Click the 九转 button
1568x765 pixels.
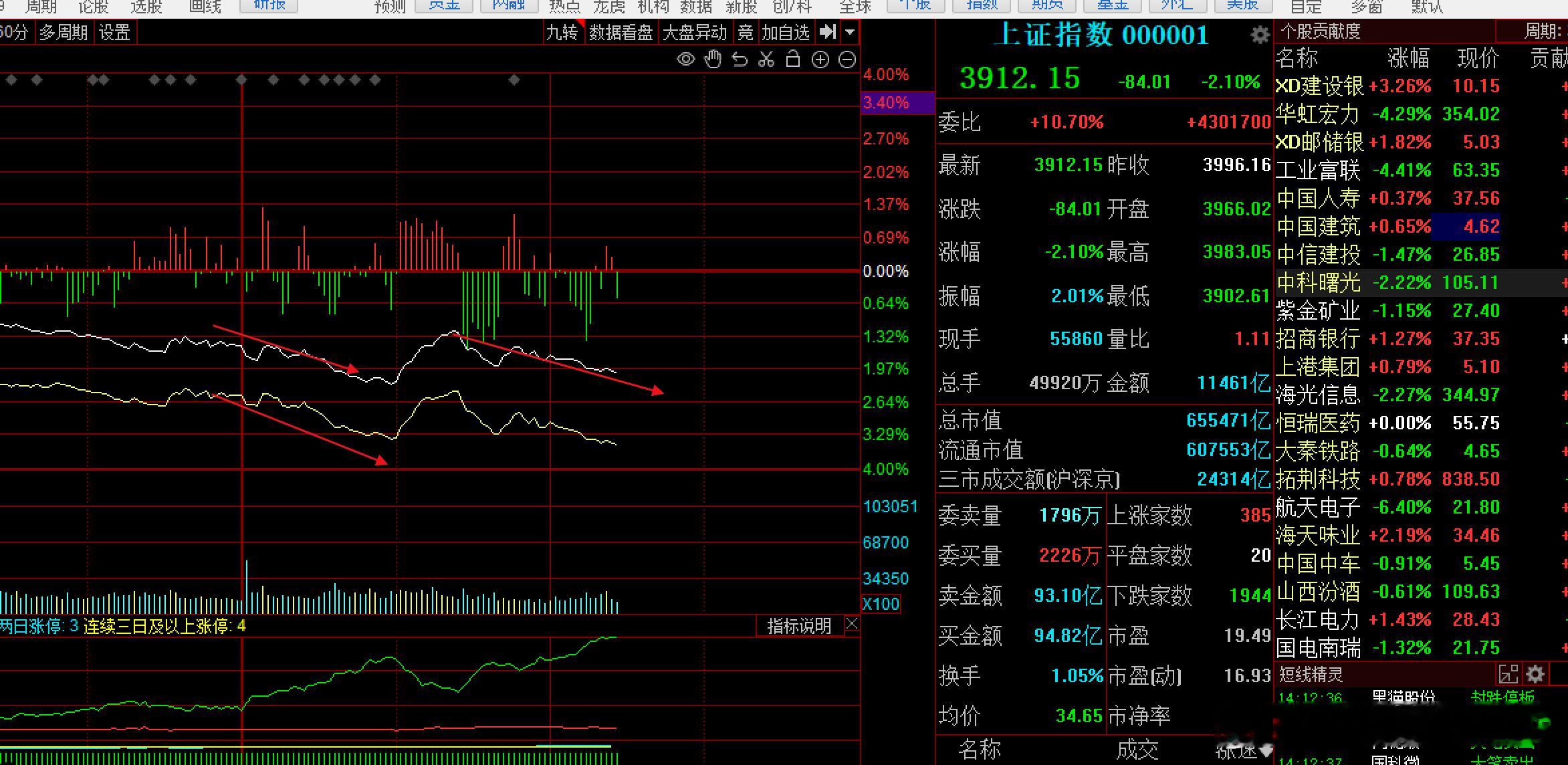coord(562,31)
